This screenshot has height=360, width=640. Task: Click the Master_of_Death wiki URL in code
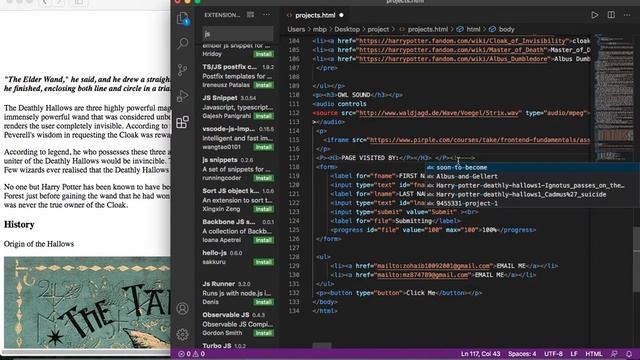point(452,50)
